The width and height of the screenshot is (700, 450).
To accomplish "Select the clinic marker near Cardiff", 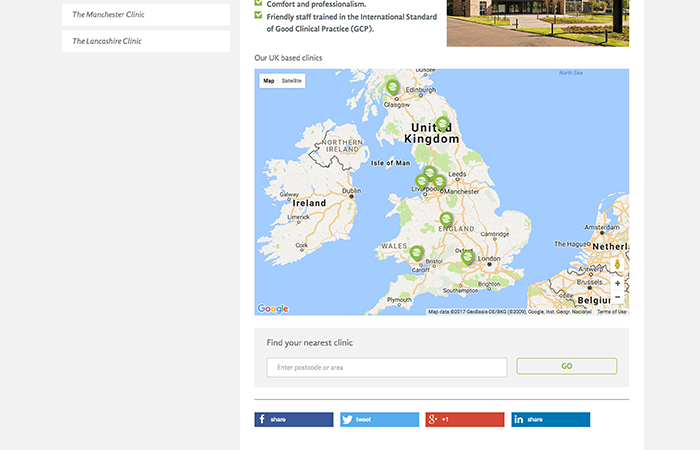I will pos(416,254).
